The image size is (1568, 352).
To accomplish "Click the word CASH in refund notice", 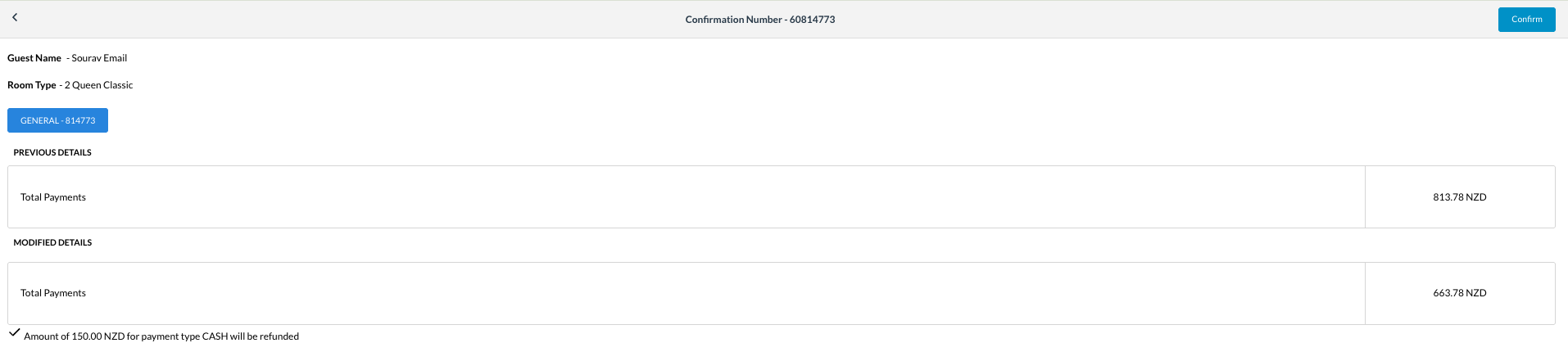I will (x=215, y=336).
